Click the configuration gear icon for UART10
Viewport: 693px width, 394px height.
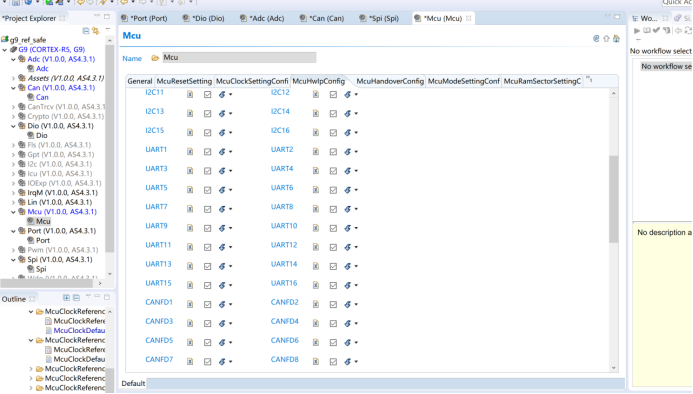348,228
